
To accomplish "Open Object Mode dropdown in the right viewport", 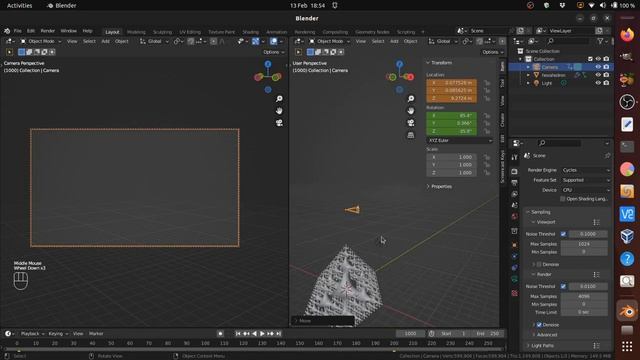I will (329, 41).
